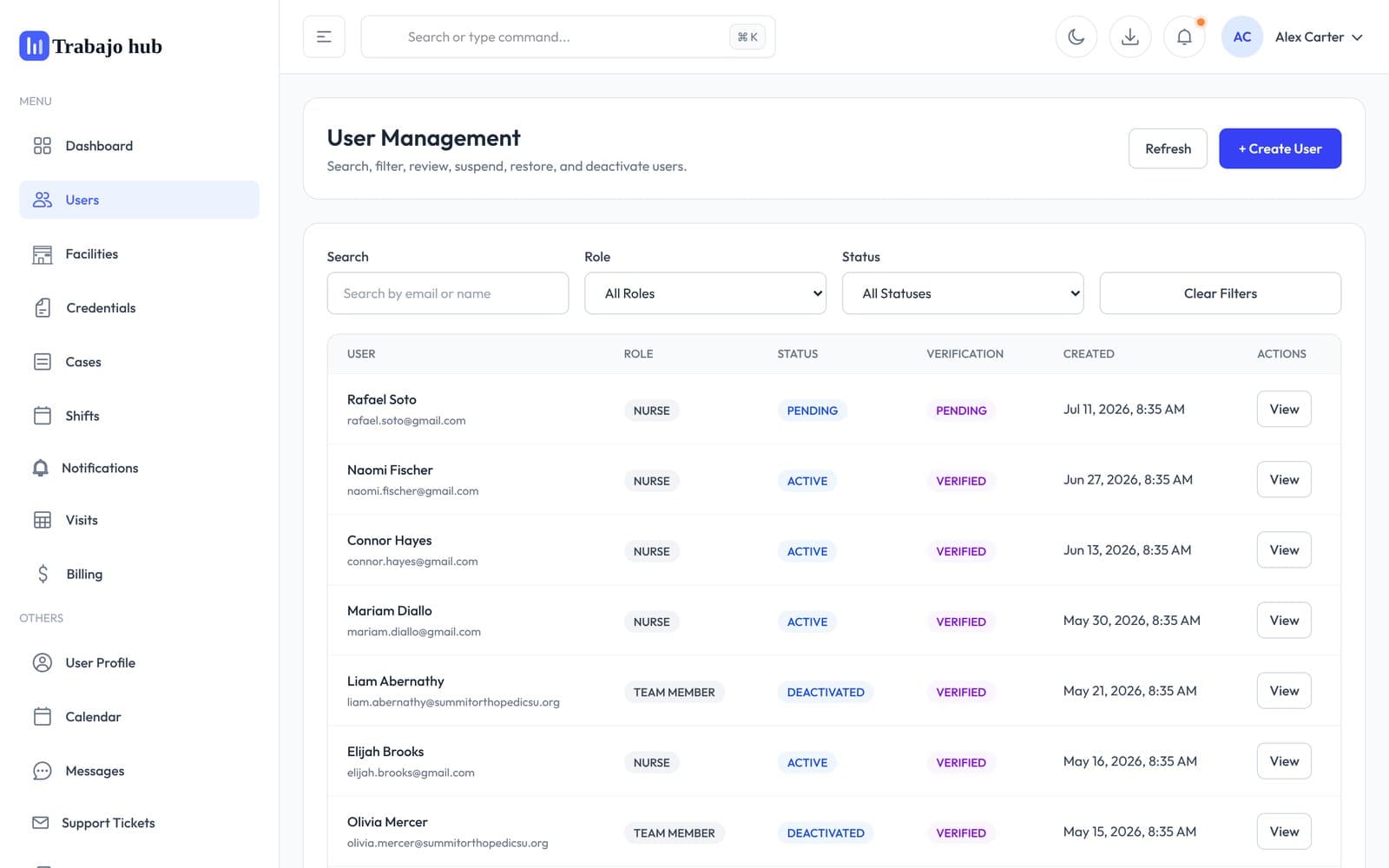
Task: Click View for Connor Hayes
Action: [1284, 549]
